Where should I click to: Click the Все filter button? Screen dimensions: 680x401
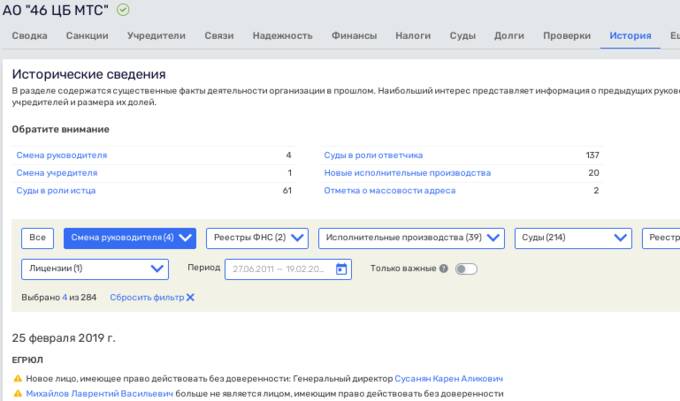pos(37,238)
